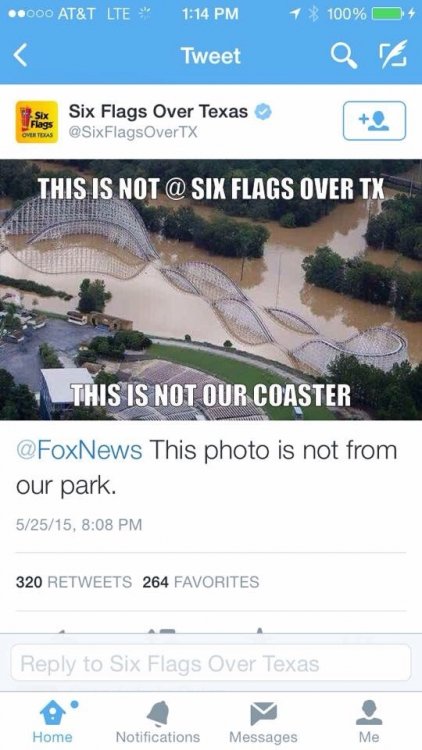The width and height of the screenshot is (422, 750).
Task: Tap the verified badge beside account name
Action: click(x=263, y=112)
